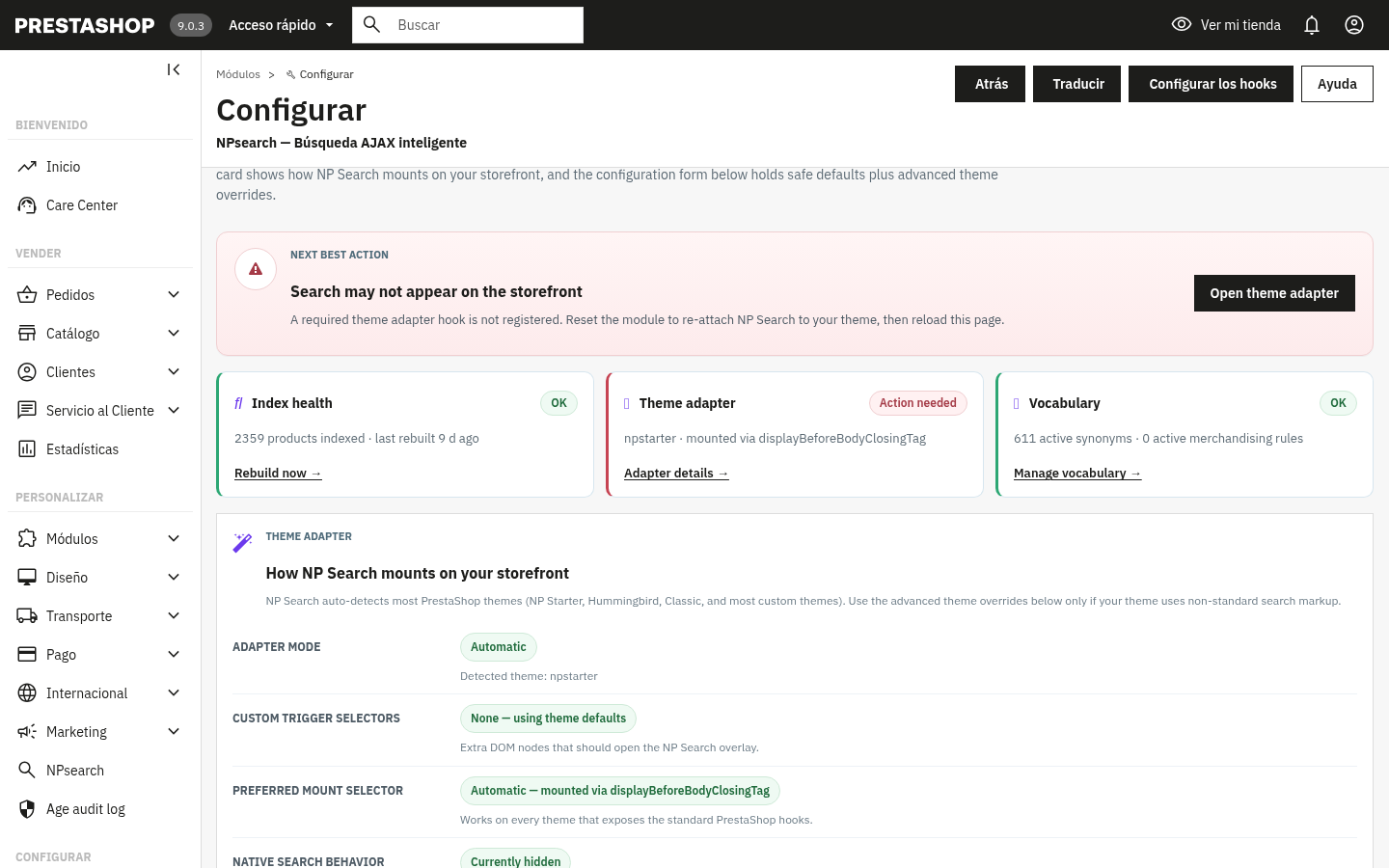Click the Pago credit card icon
The image size is (1389, 868).
[27, 655]
